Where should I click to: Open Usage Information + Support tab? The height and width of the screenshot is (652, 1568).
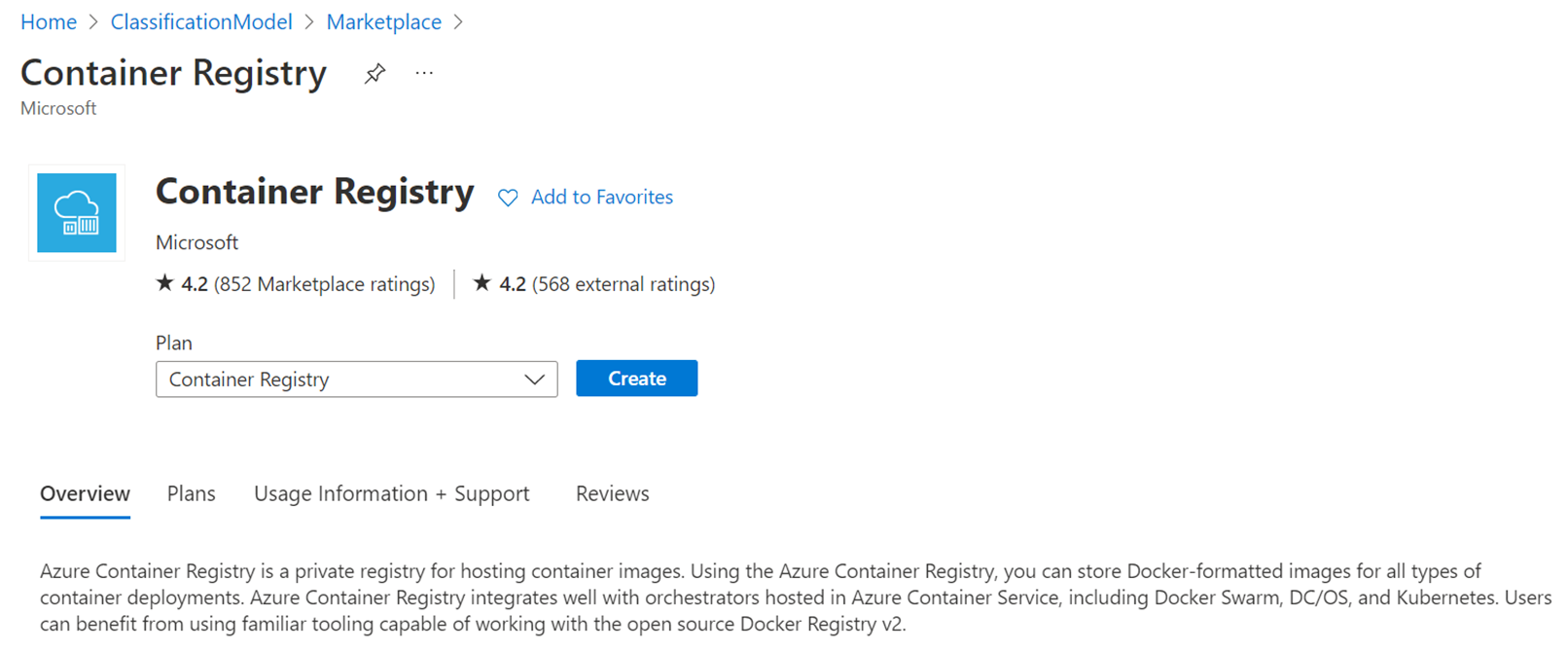click(x=391, y=493)
